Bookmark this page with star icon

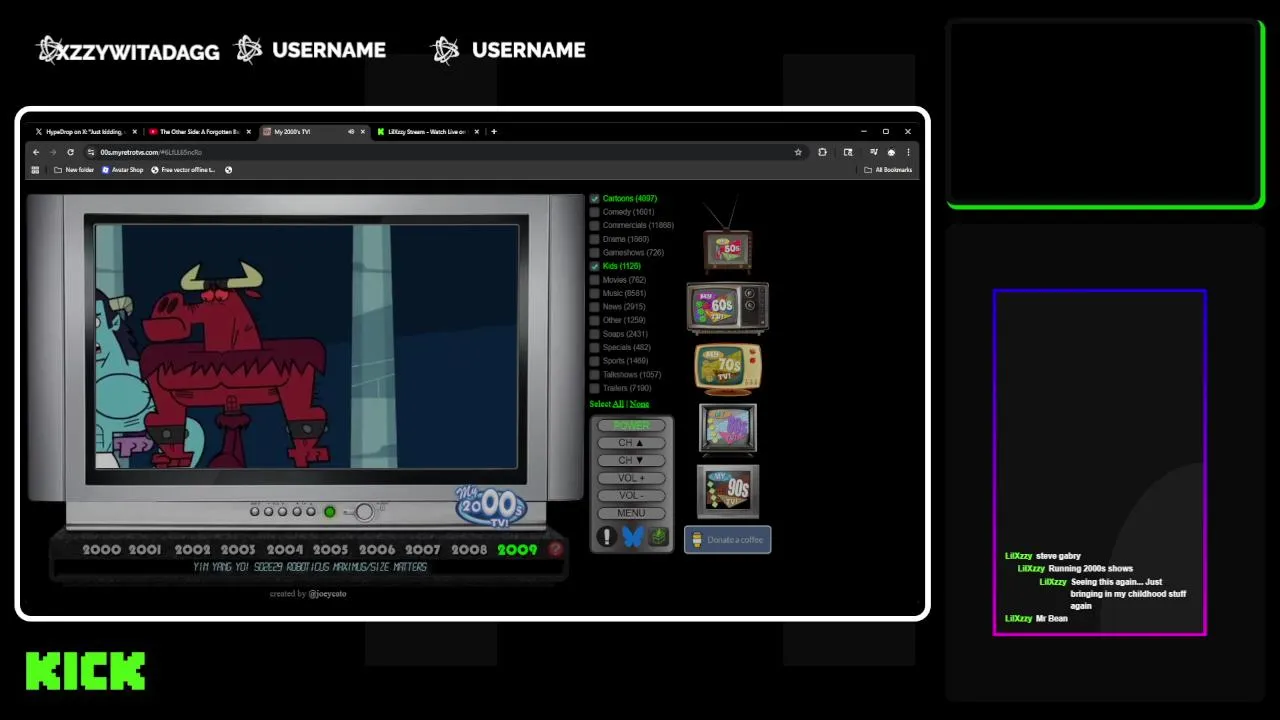798,152
